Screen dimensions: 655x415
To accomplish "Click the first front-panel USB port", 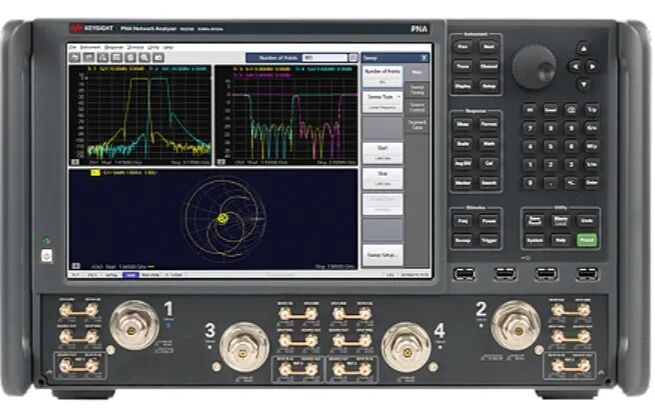I will pyautogui.click(x=465, y=274).
